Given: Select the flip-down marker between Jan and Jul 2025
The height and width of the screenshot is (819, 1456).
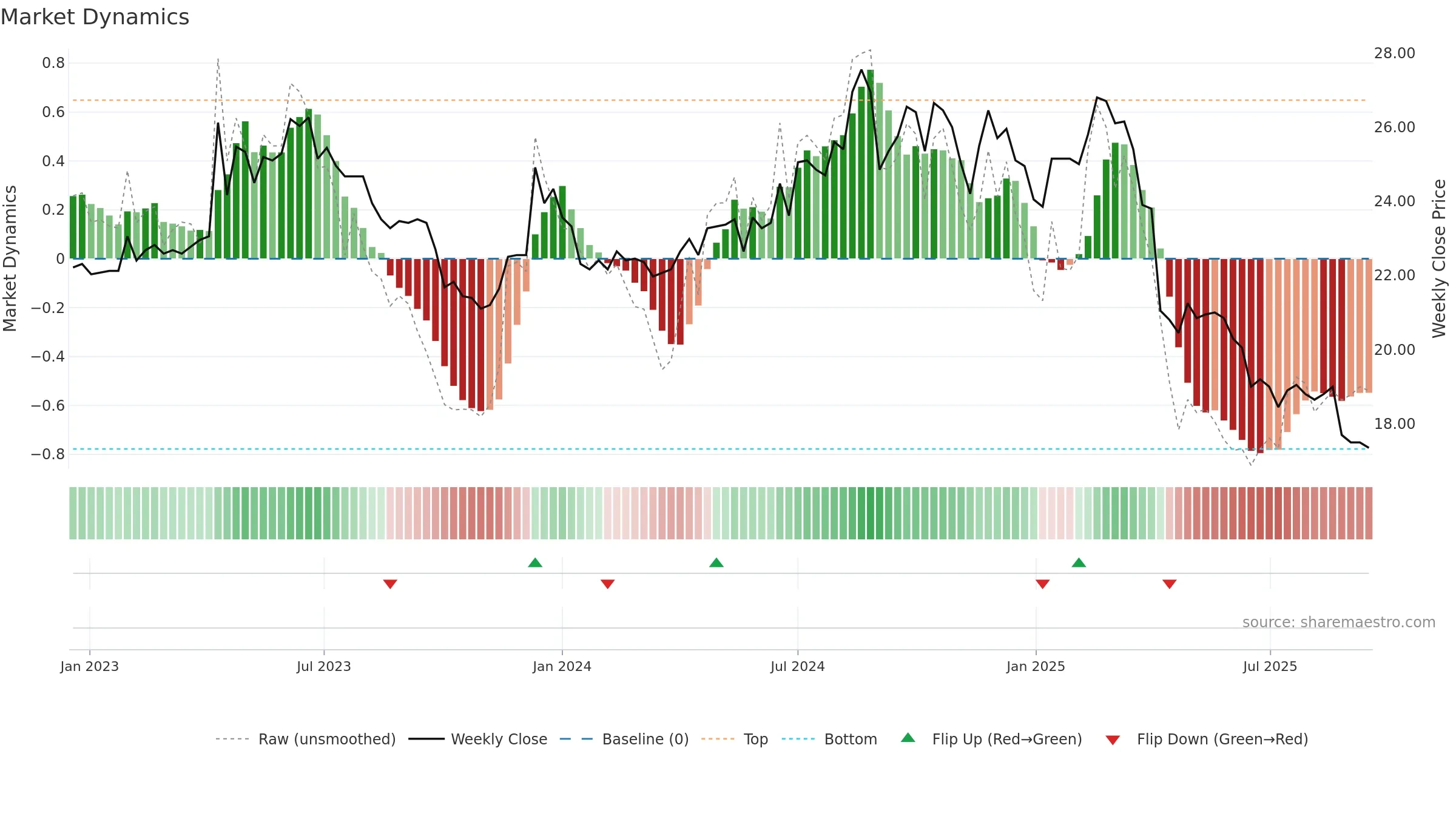Looking at the screenshot, I should (1170, 584).
